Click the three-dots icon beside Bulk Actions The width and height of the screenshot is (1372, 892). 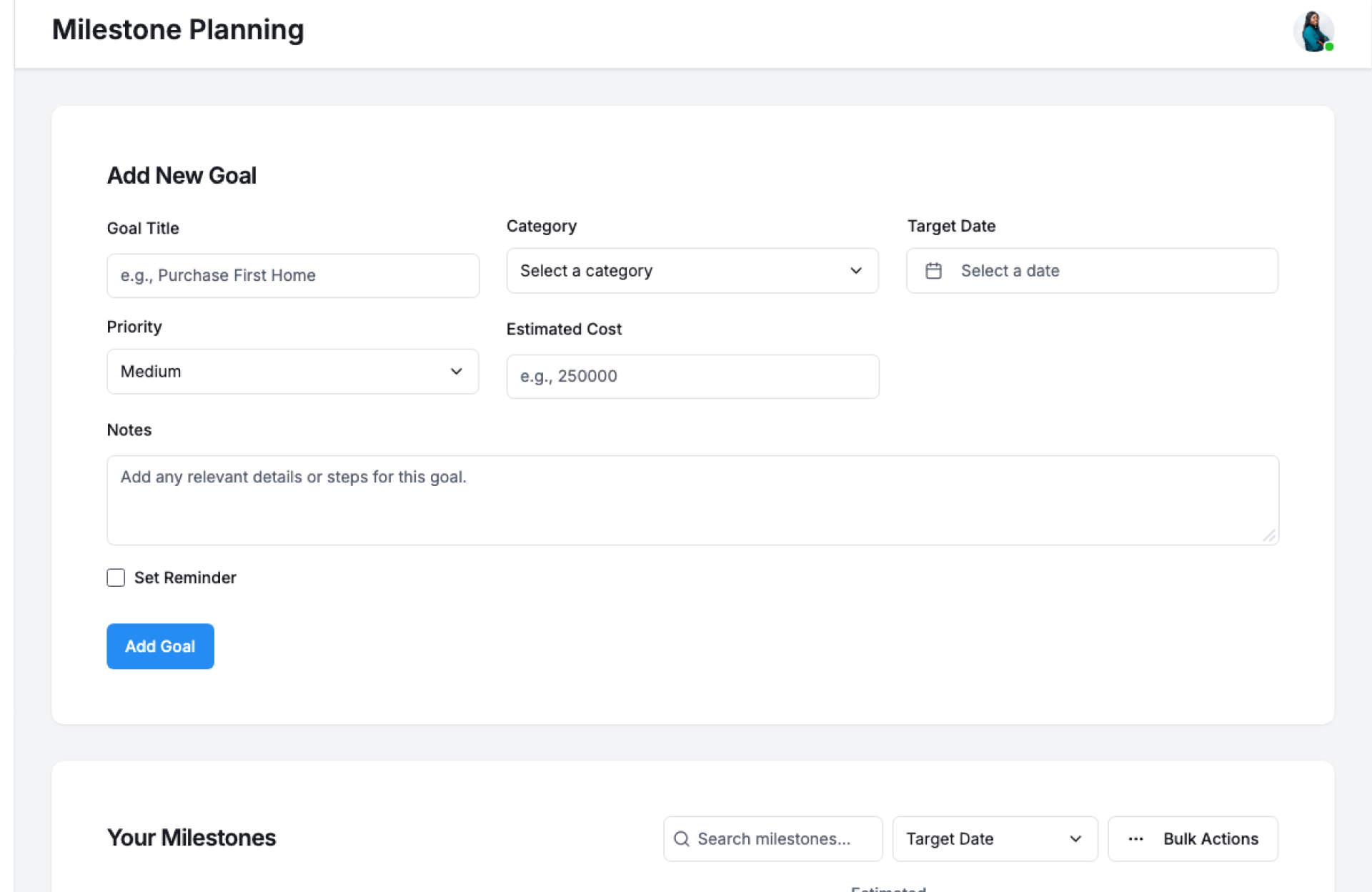pyautogui.click(x=1135, y=838)
